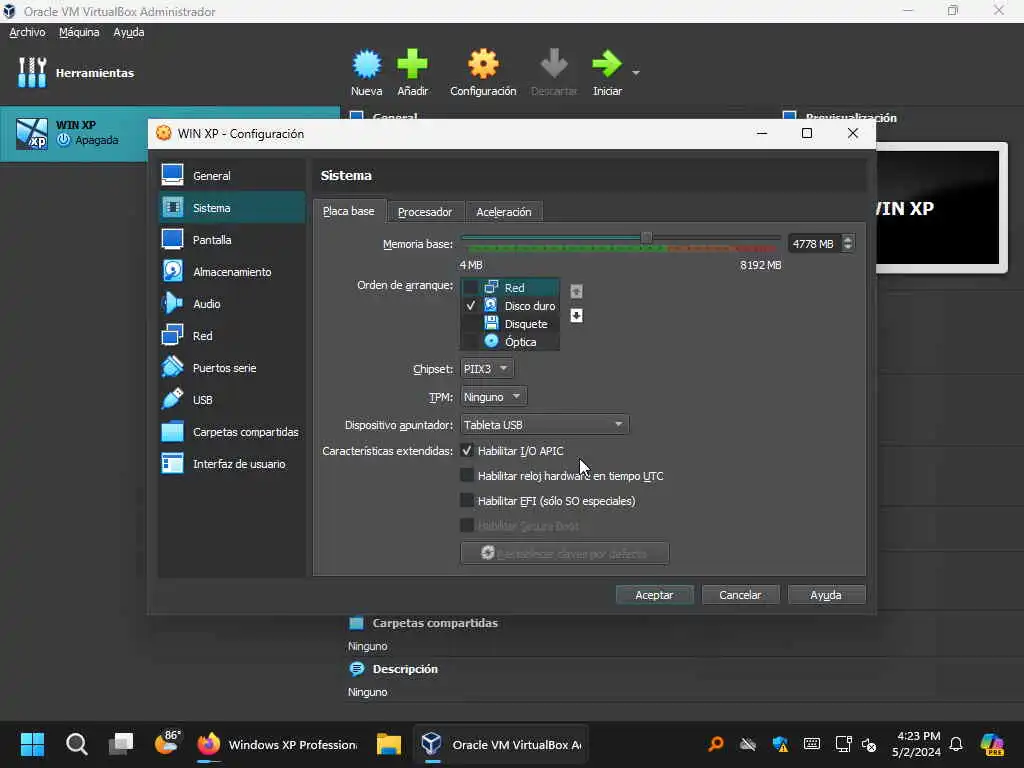Open File Explorer from taskbar

[389, 744]
